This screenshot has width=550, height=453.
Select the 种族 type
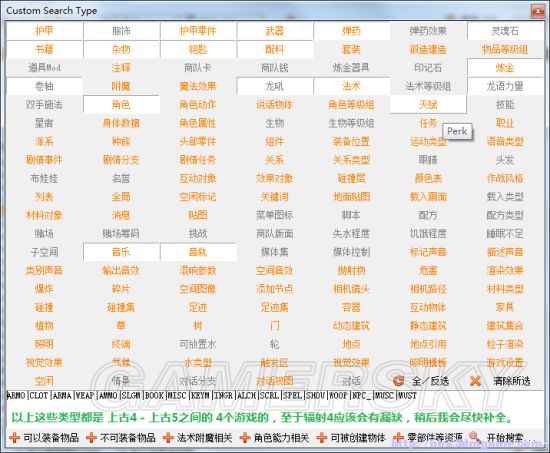point(121,141)
